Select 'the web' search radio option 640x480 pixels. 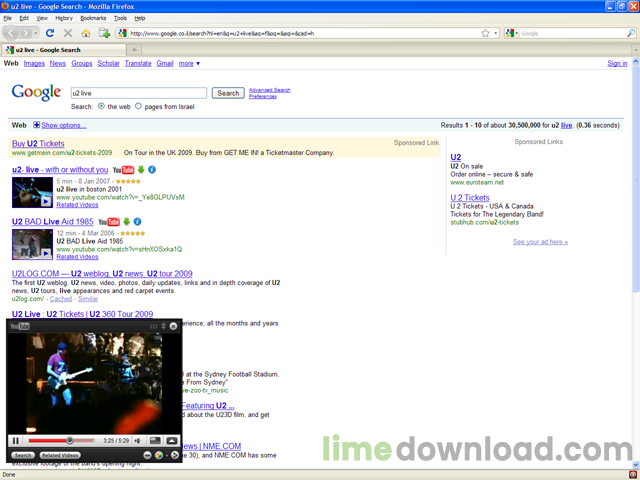(101, 106)
